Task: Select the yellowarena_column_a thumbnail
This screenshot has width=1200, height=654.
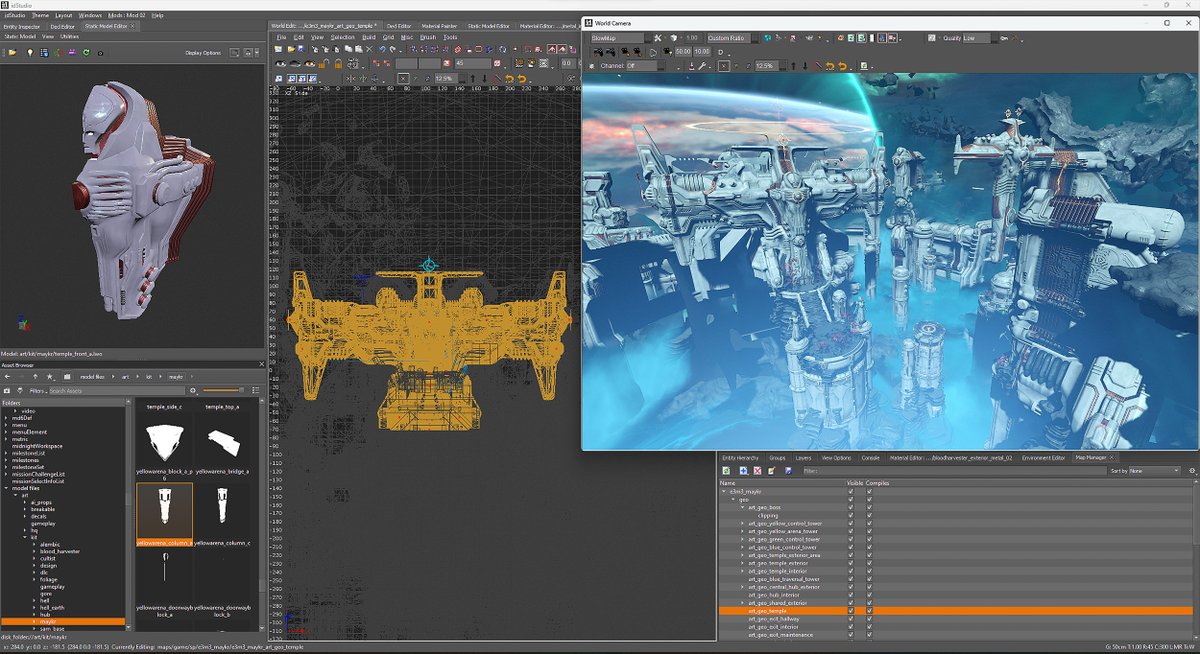Action: pos(164,515)
